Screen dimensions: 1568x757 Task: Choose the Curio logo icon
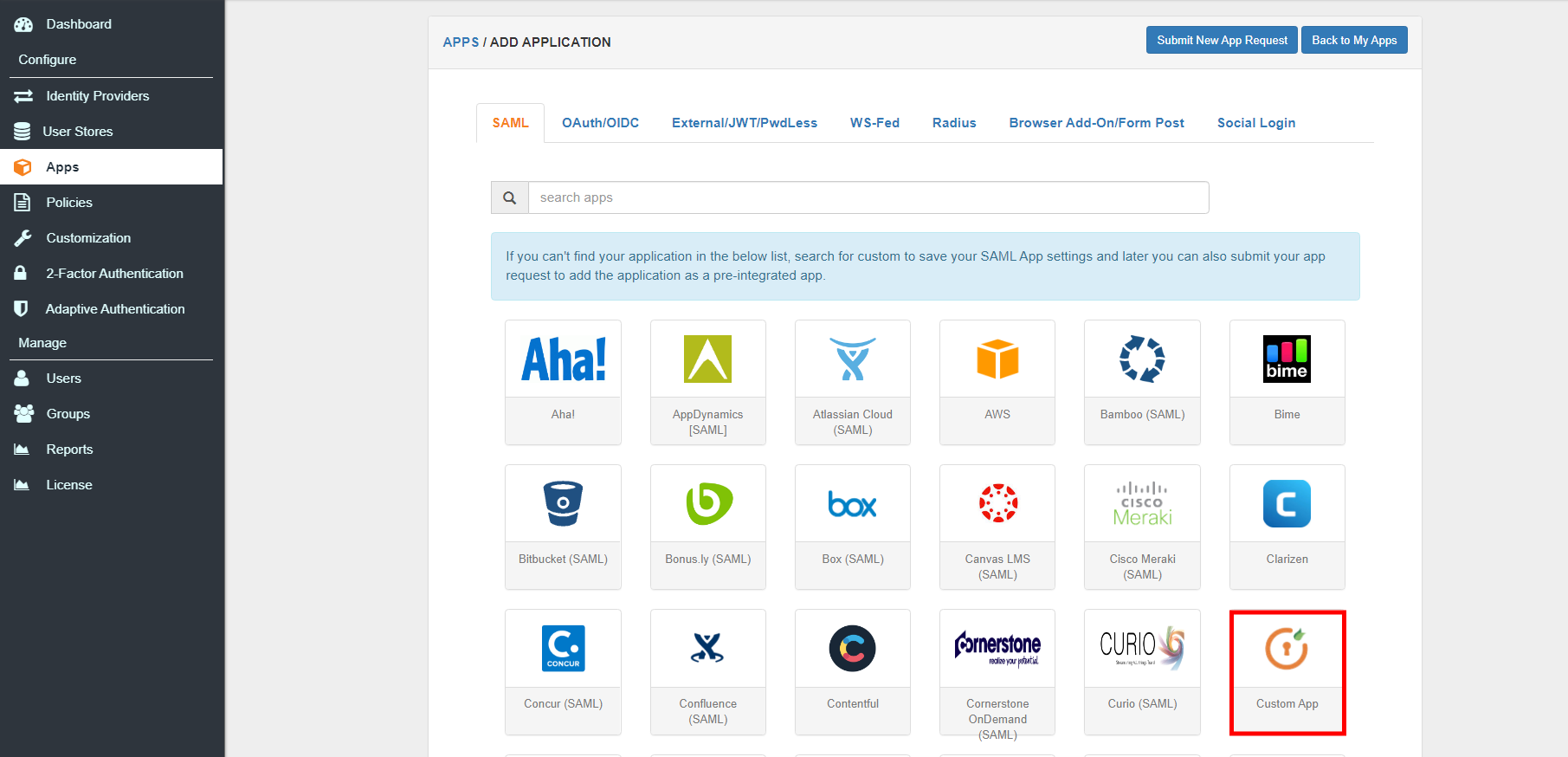tap(1142, 648)
